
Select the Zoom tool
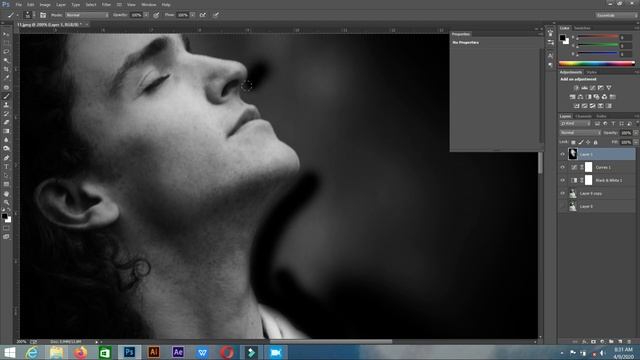tap(6, 202)
